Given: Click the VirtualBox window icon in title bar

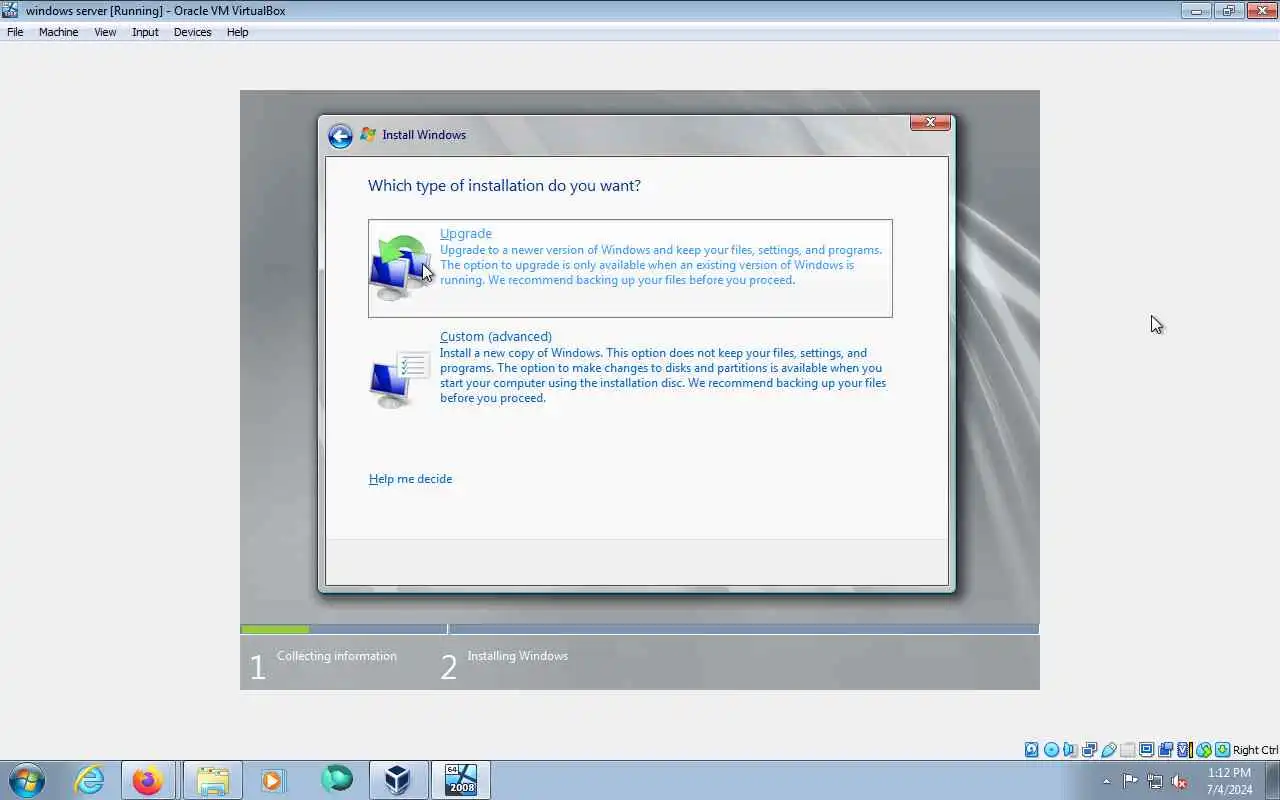Looking at the screenshot, I should point(10,10).
